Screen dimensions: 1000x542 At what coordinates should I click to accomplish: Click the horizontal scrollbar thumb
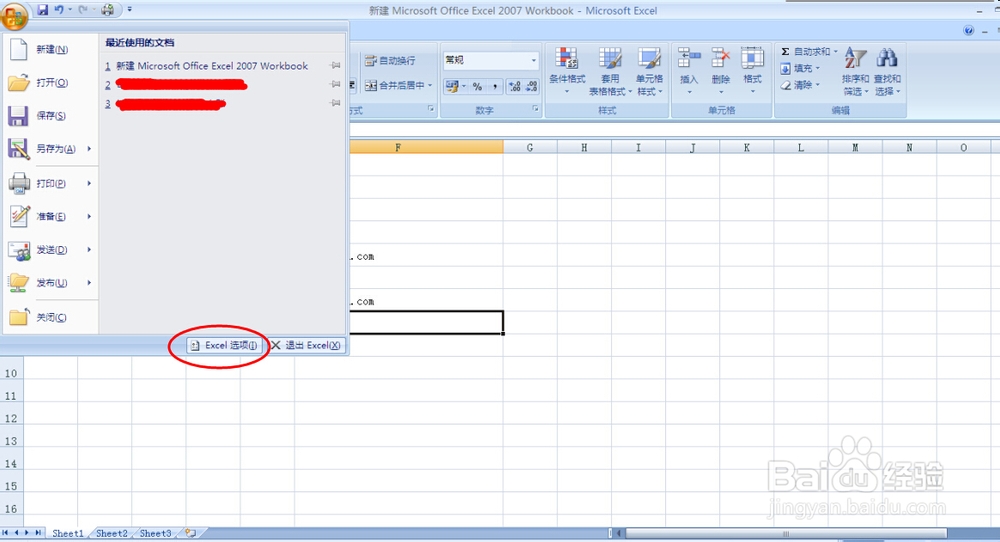786,533
